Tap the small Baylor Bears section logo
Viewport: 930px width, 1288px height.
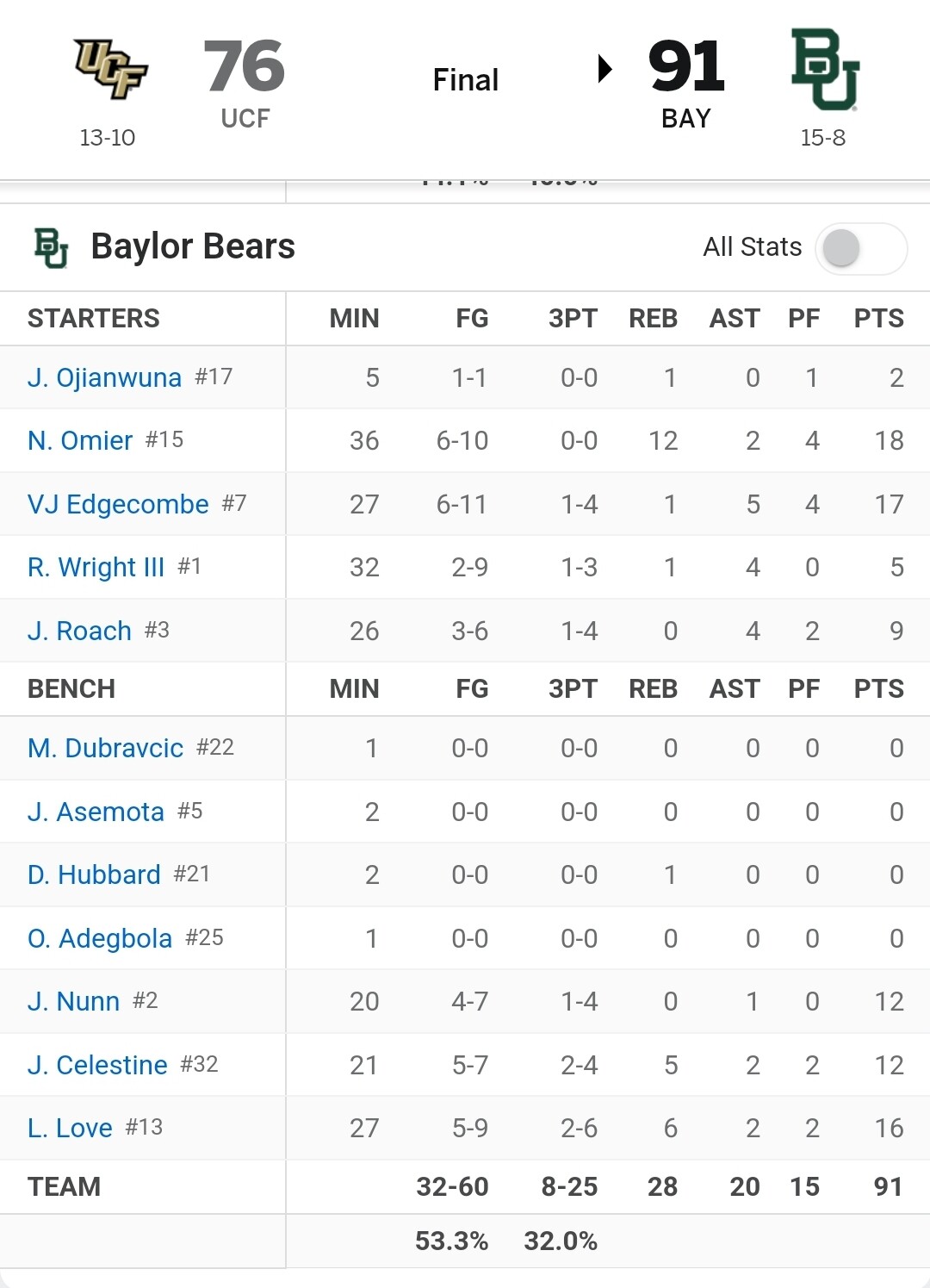pyautogui.click(x=51, y=248)
